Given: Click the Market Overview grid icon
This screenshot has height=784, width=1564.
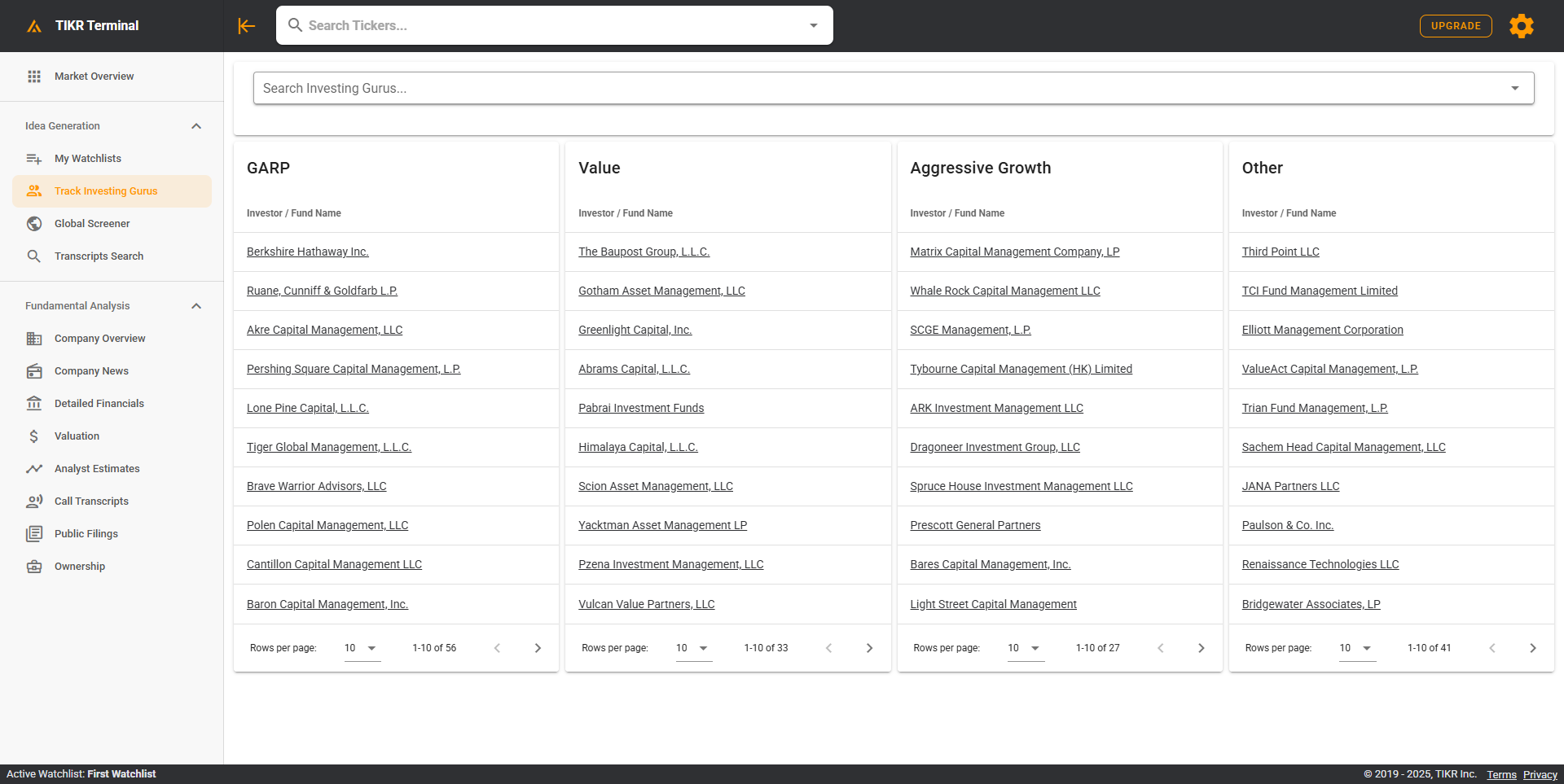Looking at the screenshot, I should coord(34,77).
